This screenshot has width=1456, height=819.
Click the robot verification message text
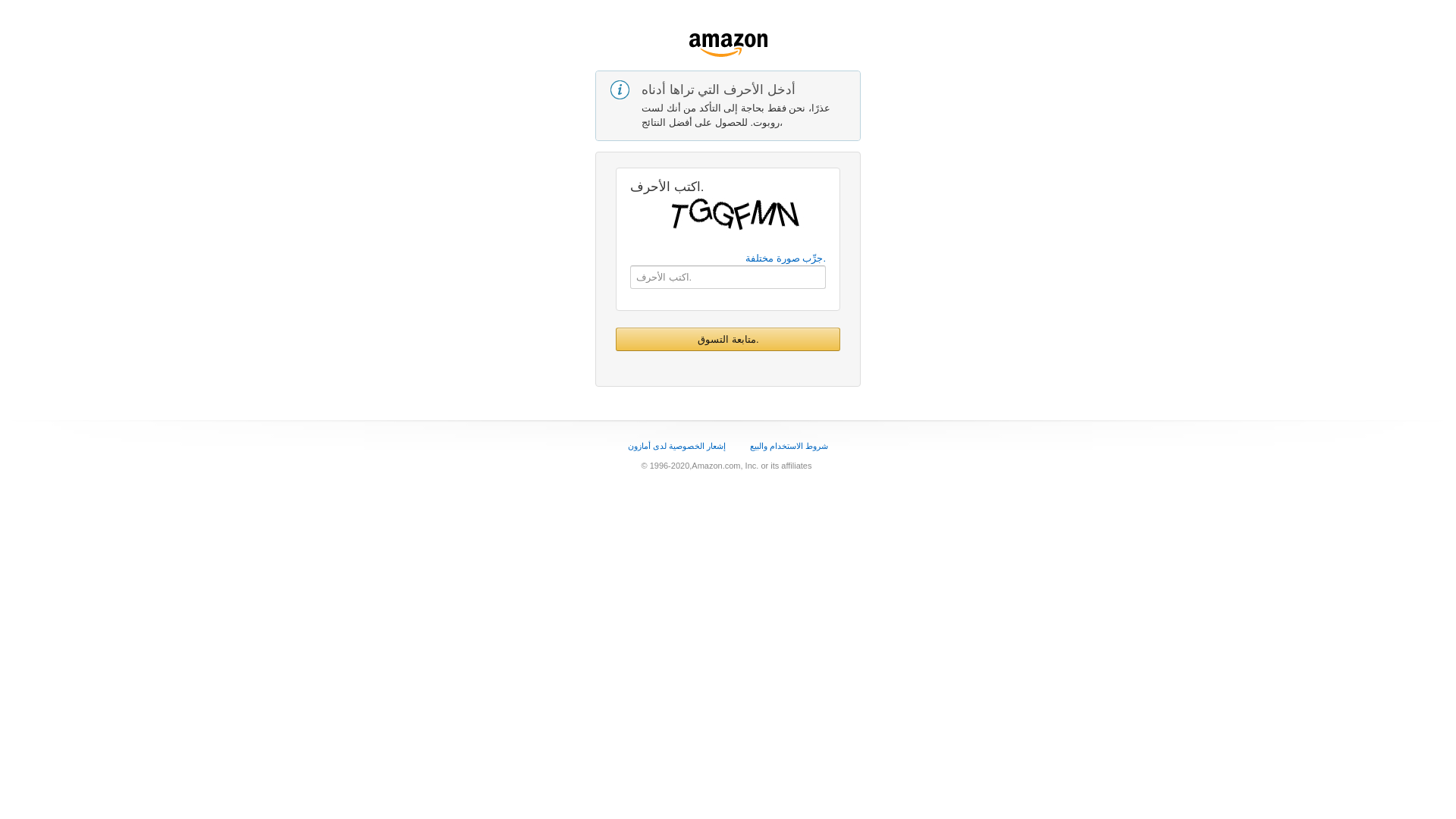tap(736, 115)
